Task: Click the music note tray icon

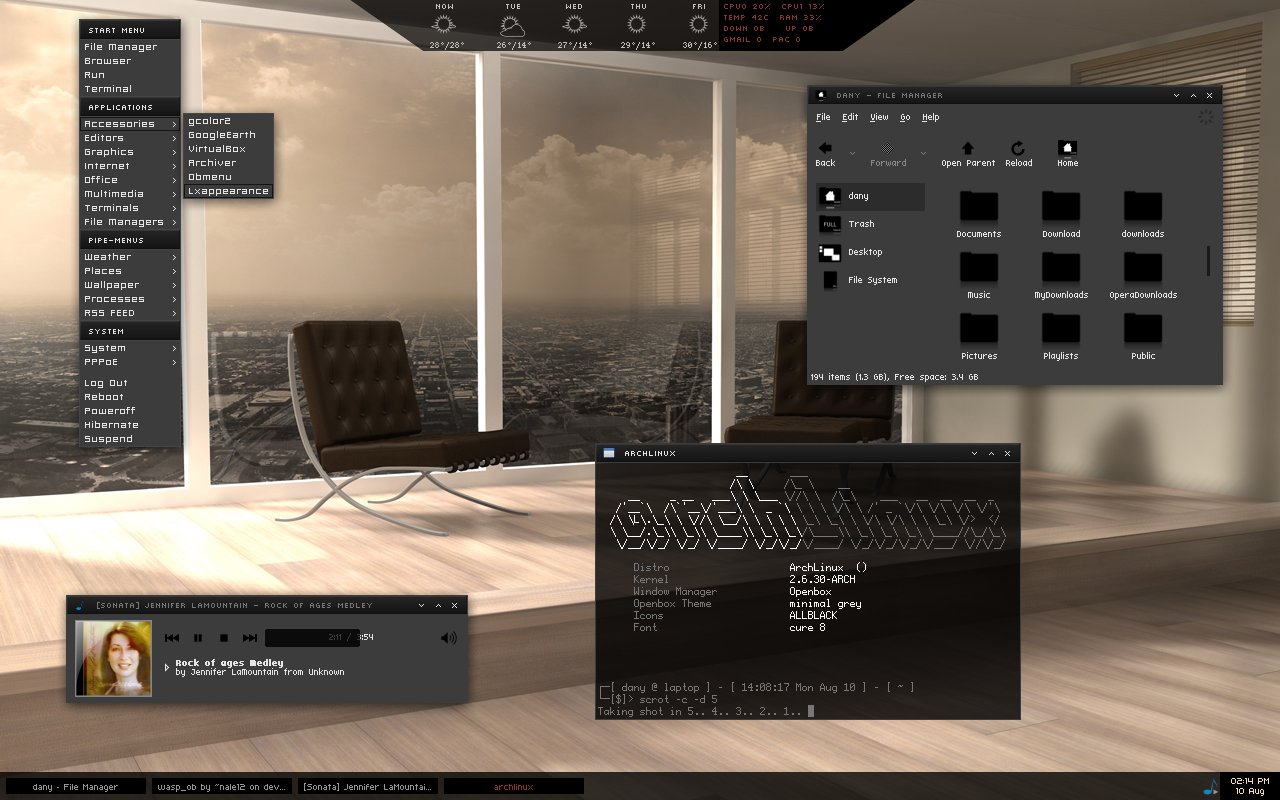Action: [1211, 786]
